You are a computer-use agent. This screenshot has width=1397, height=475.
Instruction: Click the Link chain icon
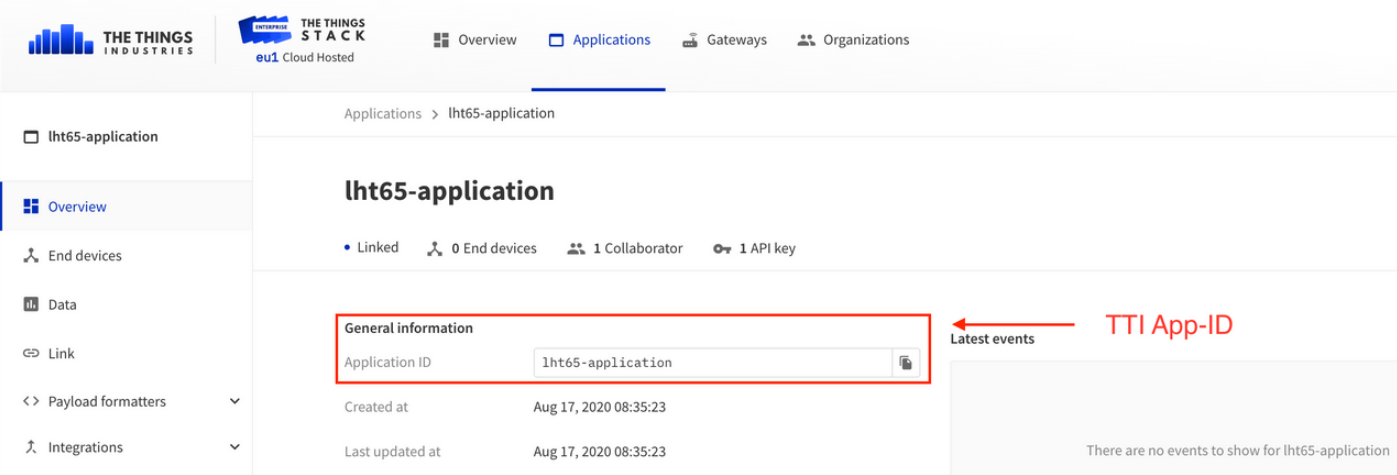point(31,354)
